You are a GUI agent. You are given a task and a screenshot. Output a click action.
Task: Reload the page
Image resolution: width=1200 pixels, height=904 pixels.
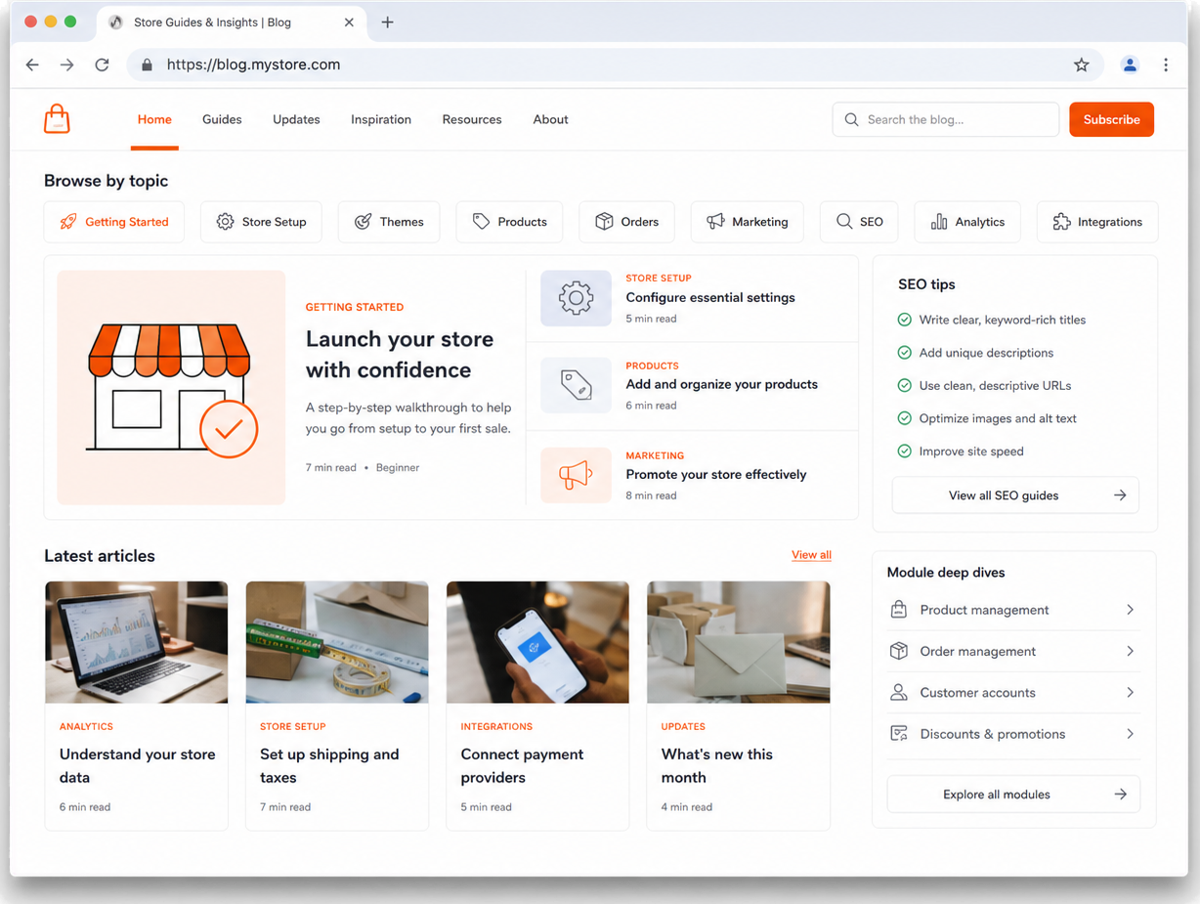(102, 65)
